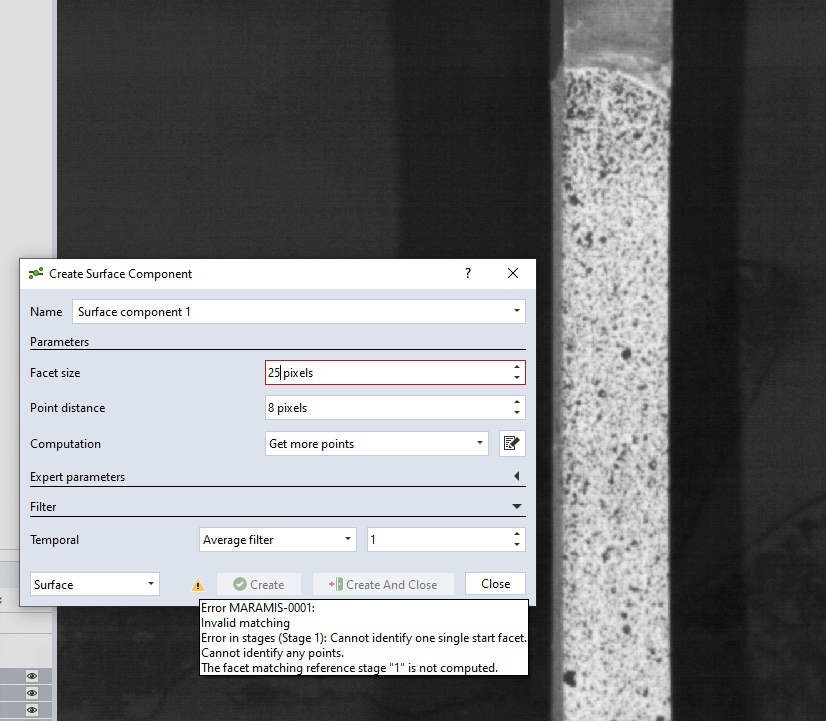Toggle the topmost eye visibility icon
The height and width of the screenshot is (721, 826).
click(x=32, y=676)
